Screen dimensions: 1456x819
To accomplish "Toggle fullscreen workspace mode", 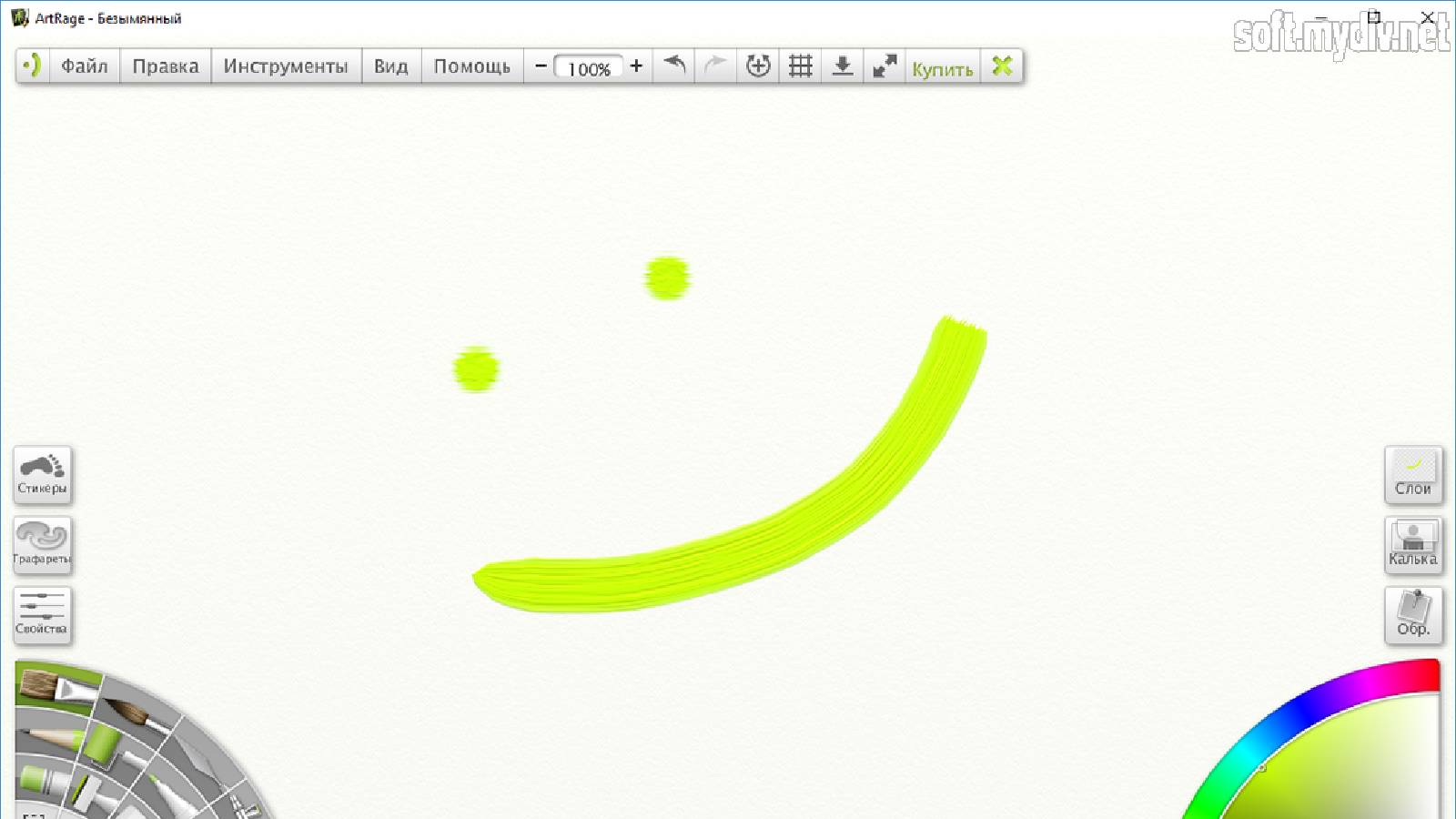I will (885, 66).
